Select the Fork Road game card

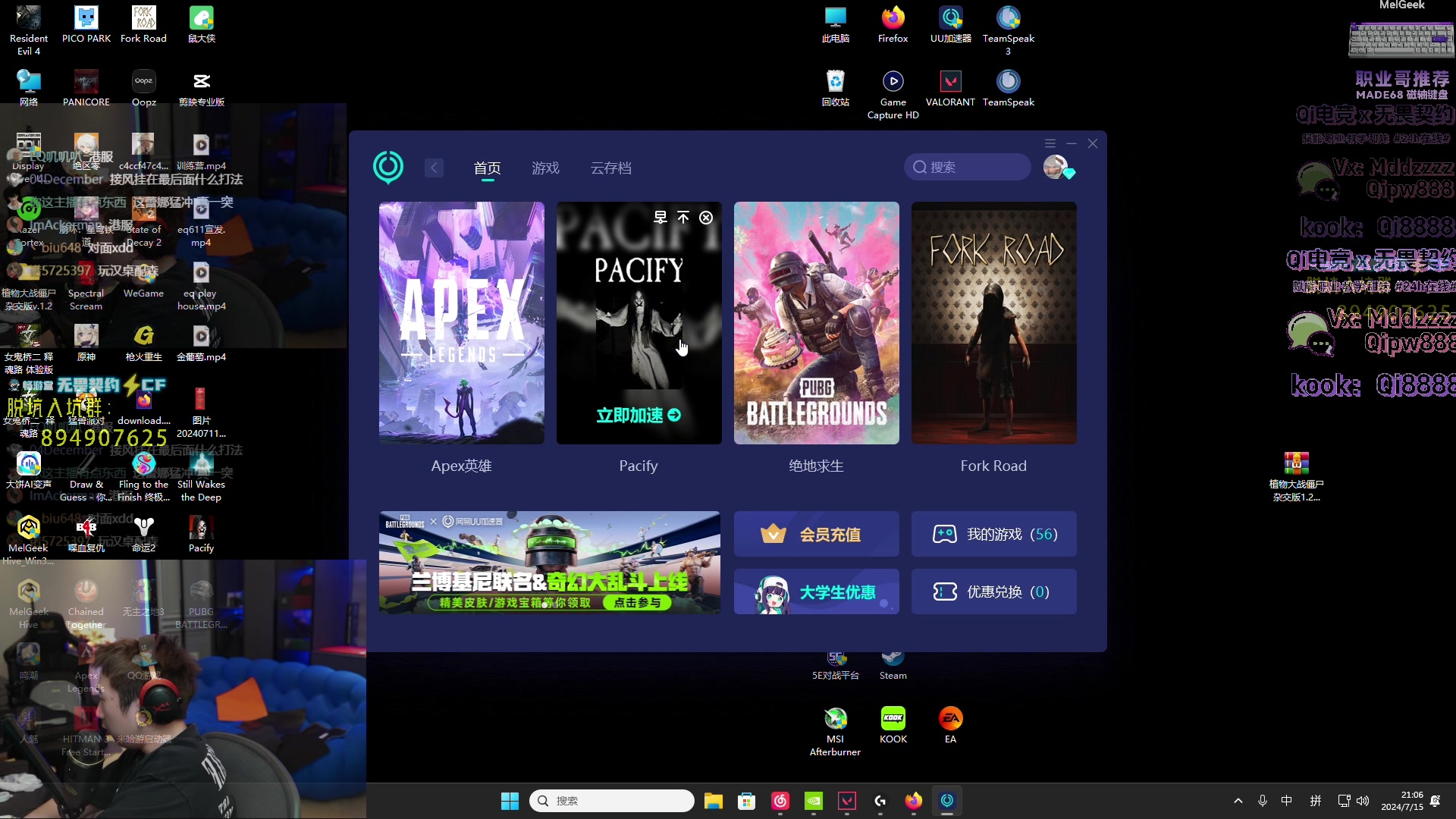[x=994, y=323]
